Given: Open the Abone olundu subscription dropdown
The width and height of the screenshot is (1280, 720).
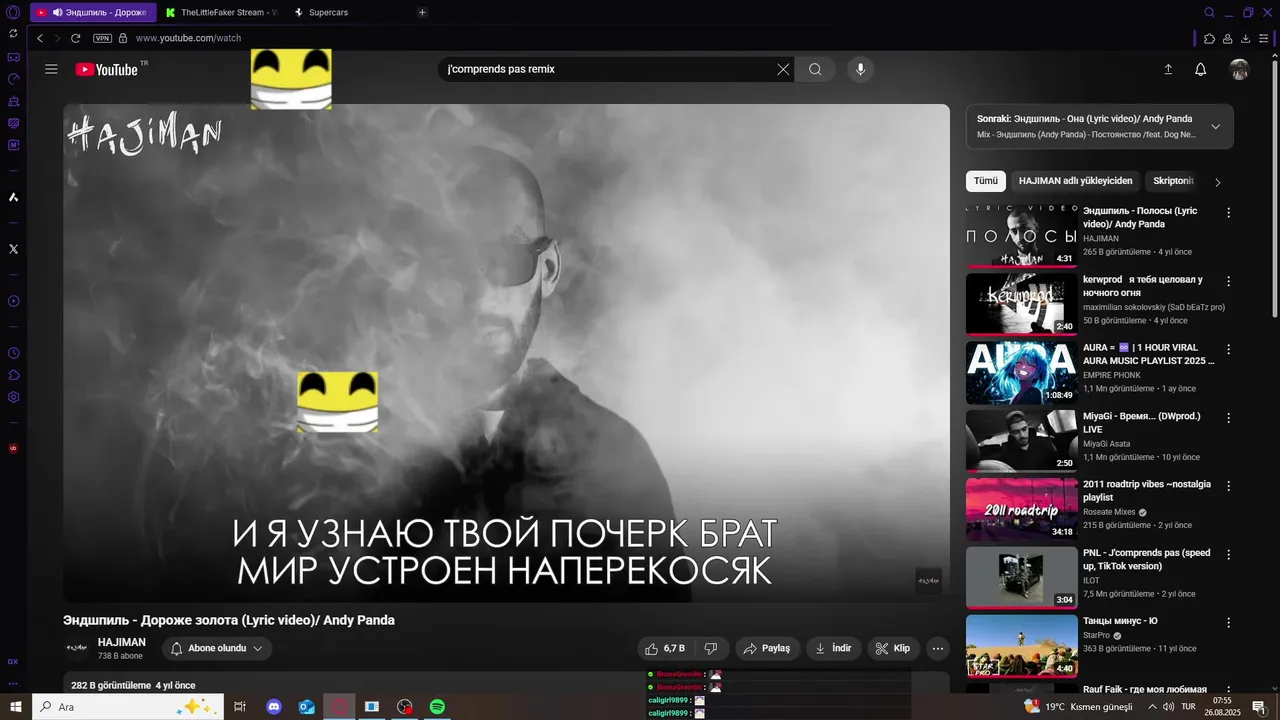Looking at the screenshot, I should coord(217,648).
